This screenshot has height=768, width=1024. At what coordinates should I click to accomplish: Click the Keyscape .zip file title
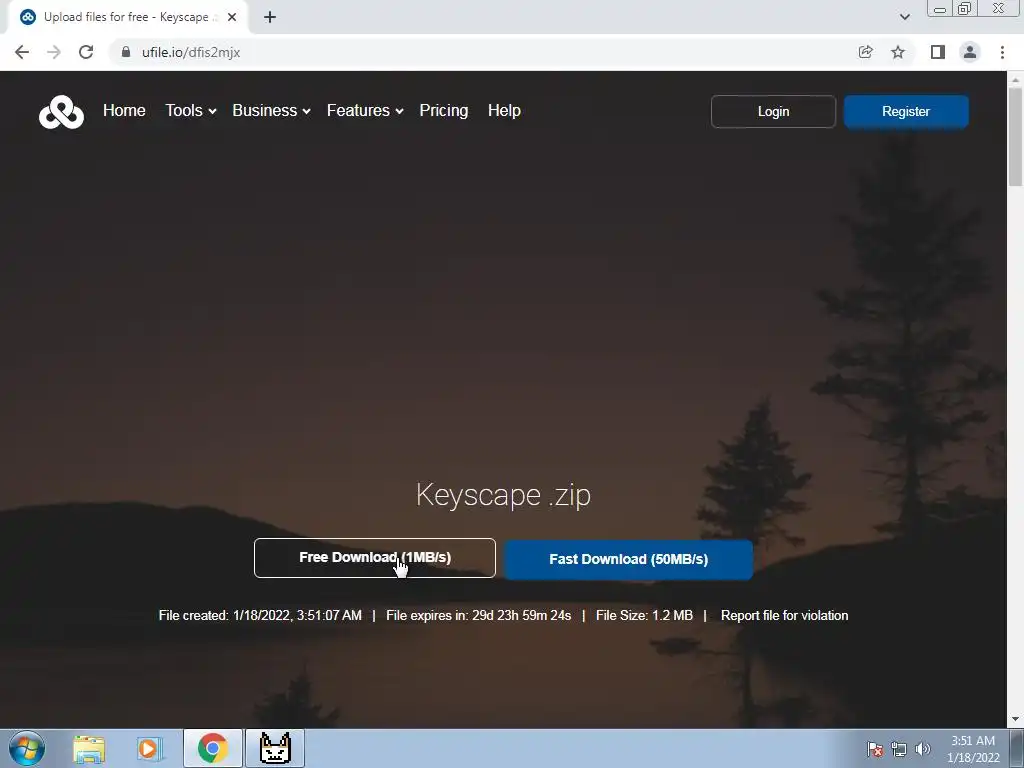tap(504, 495)
